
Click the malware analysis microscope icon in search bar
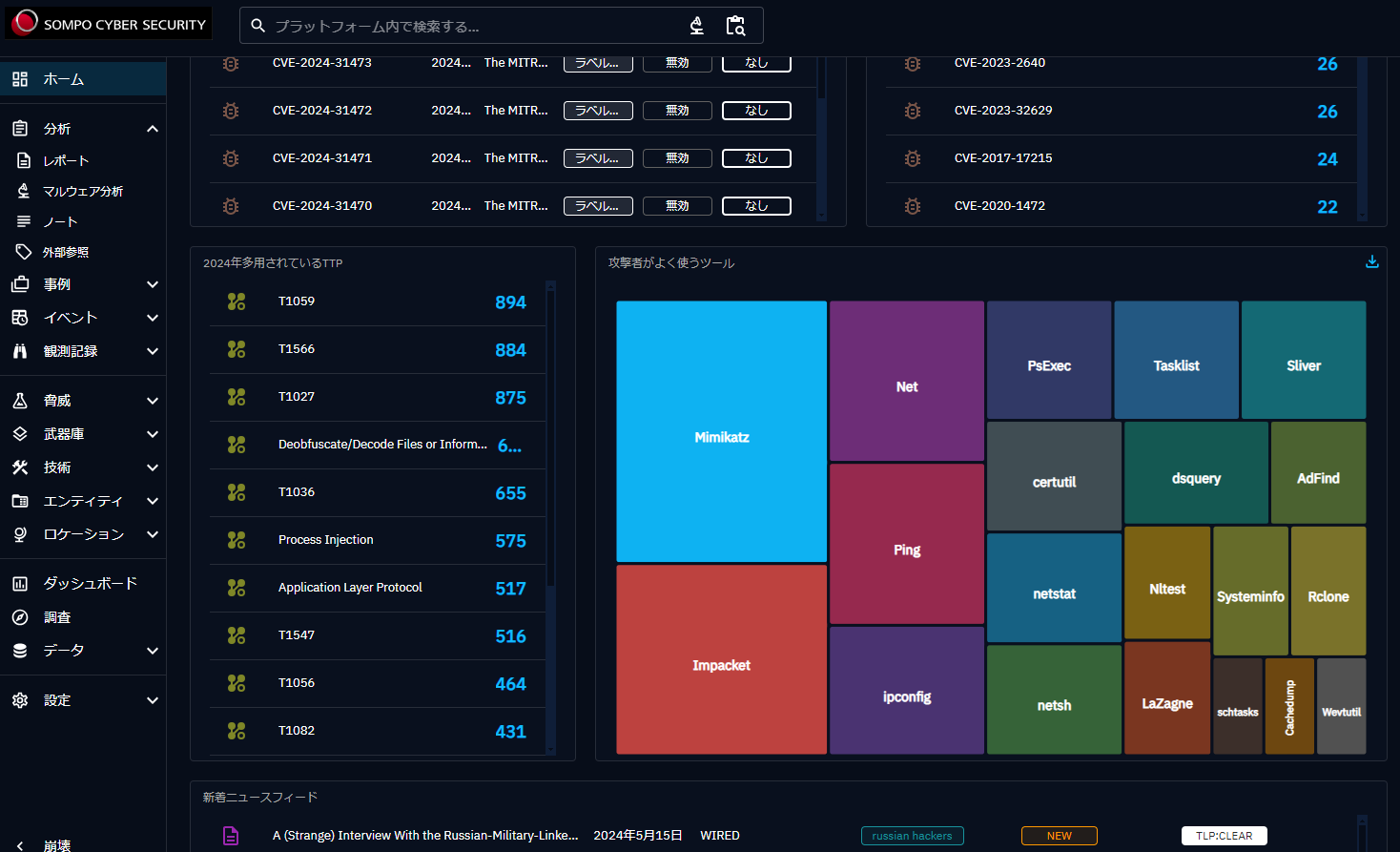click(697, 26)
